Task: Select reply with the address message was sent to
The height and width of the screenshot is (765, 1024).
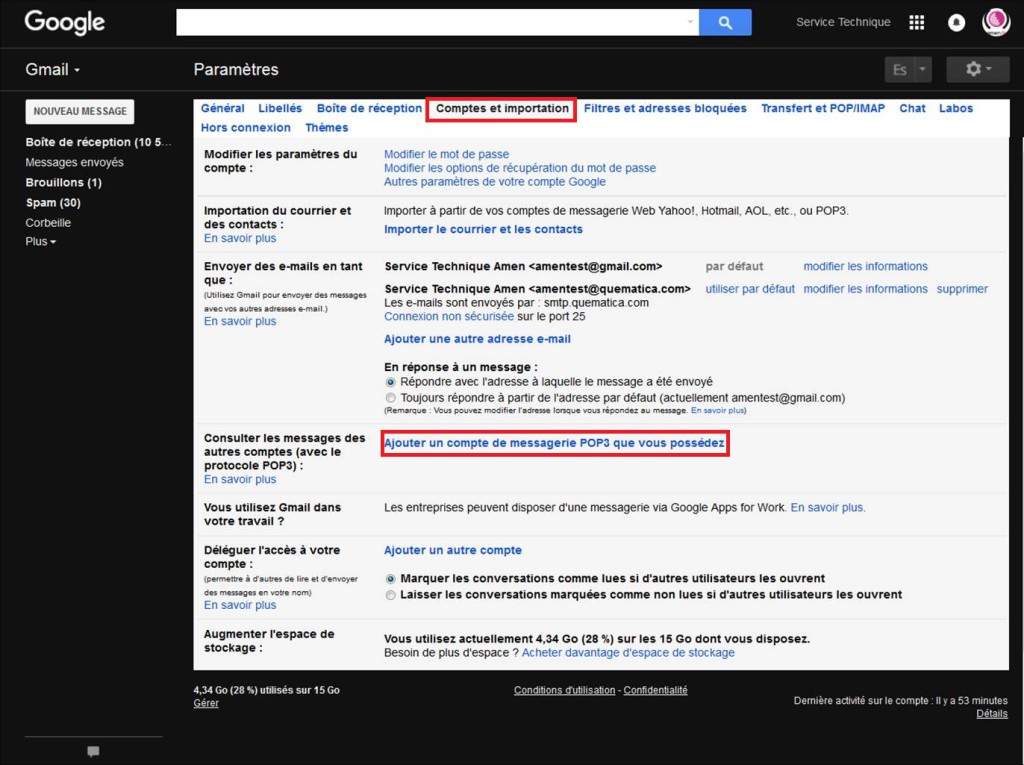Action: [391, 382]
